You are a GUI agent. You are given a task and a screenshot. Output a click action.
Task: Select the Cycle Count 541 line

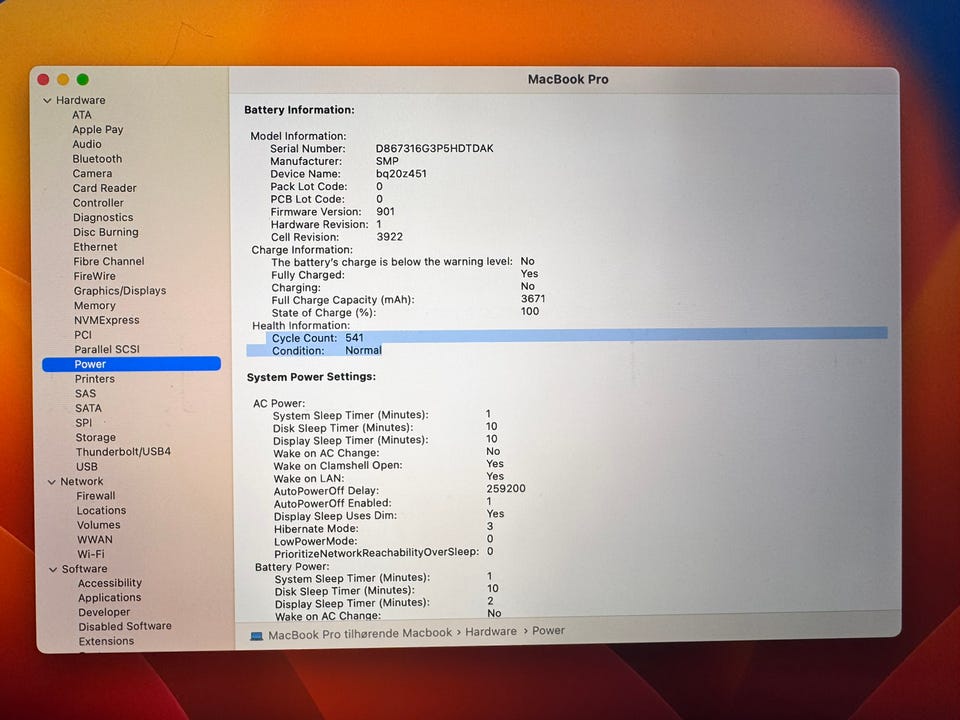[x=577, y=338]
